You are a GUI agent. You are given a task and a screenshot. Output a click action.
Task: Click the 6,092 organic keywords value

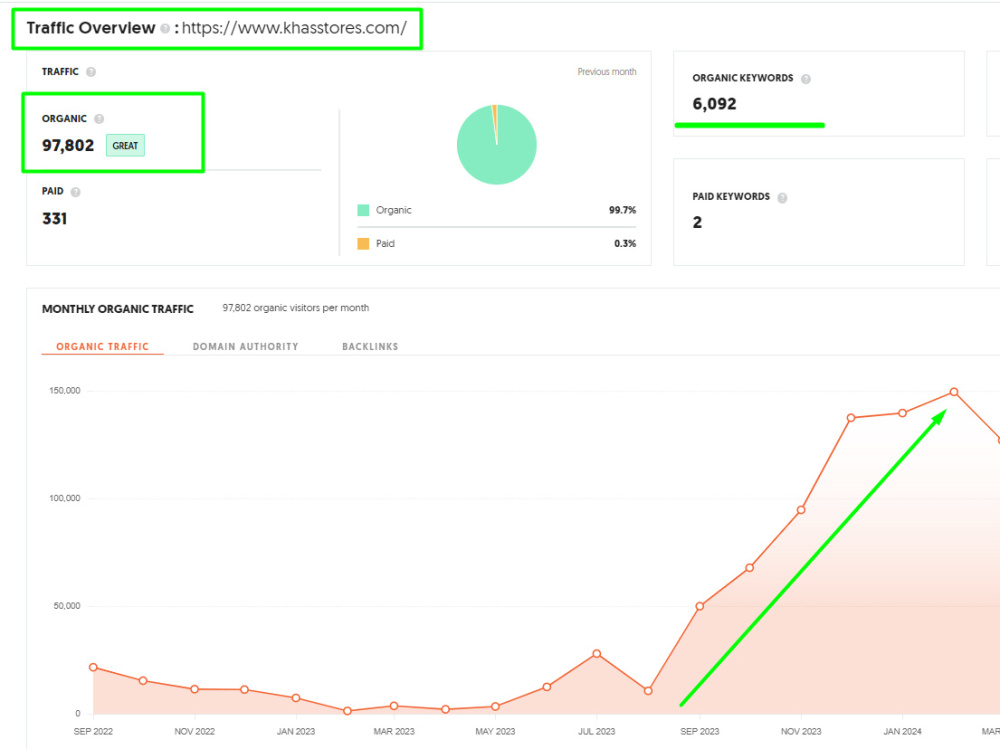coord(714,104)
